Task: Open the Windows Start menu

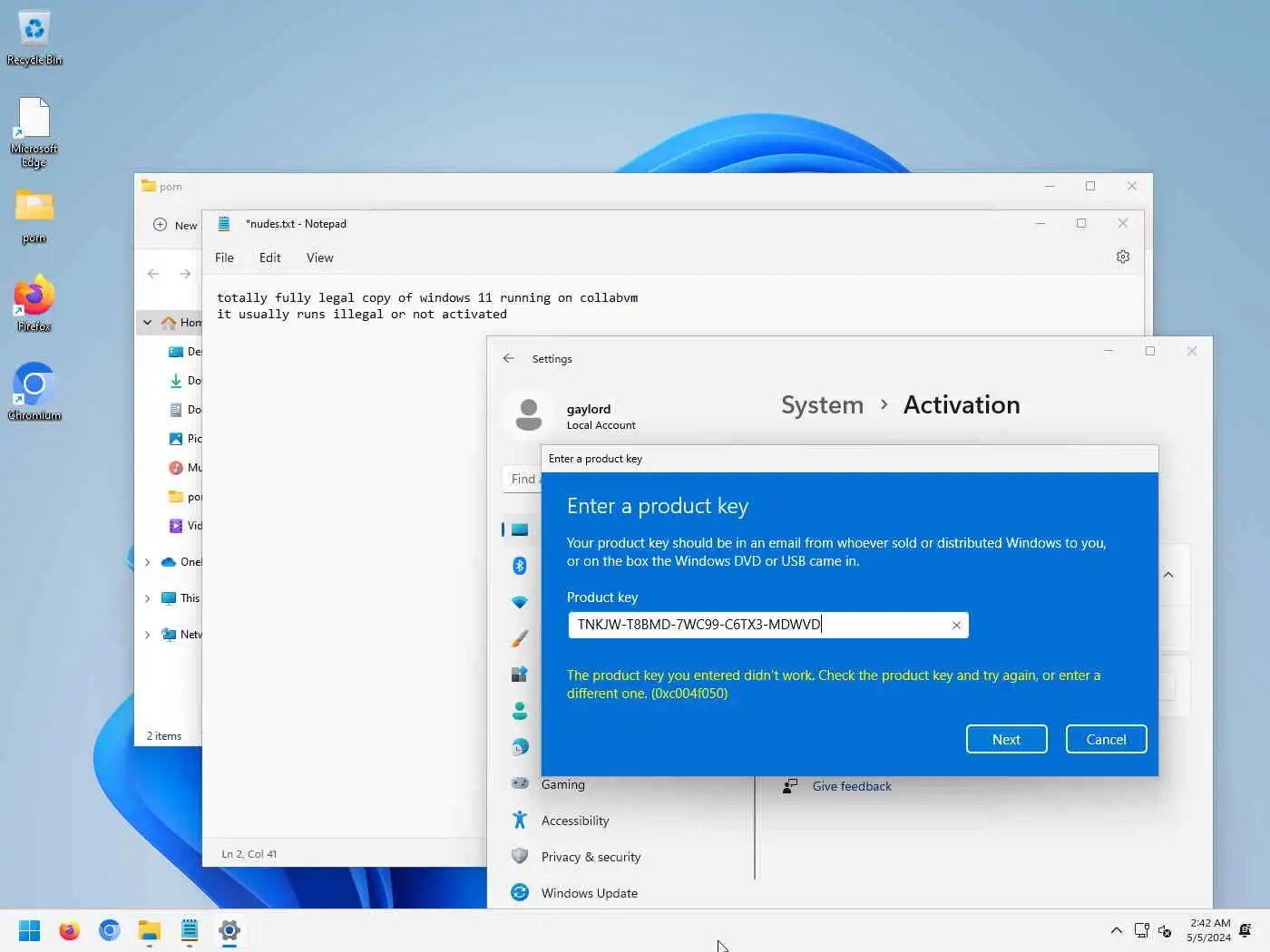Action: (x=29, y=930)
